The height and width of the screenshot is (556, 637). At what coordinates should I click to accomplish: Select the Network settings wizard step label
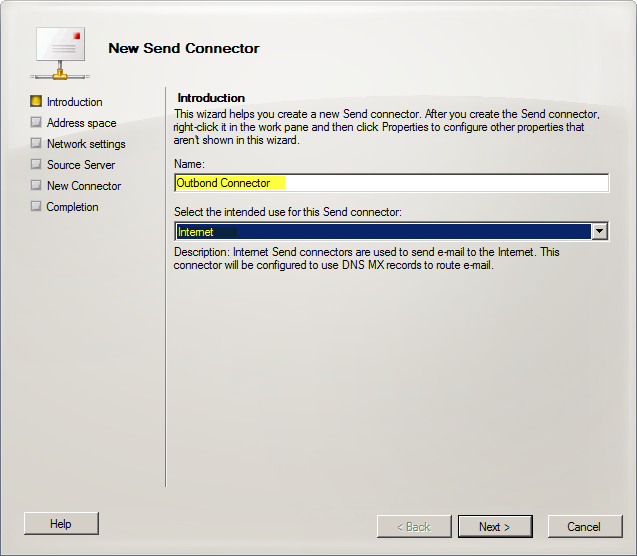click(x=86, y=144)
